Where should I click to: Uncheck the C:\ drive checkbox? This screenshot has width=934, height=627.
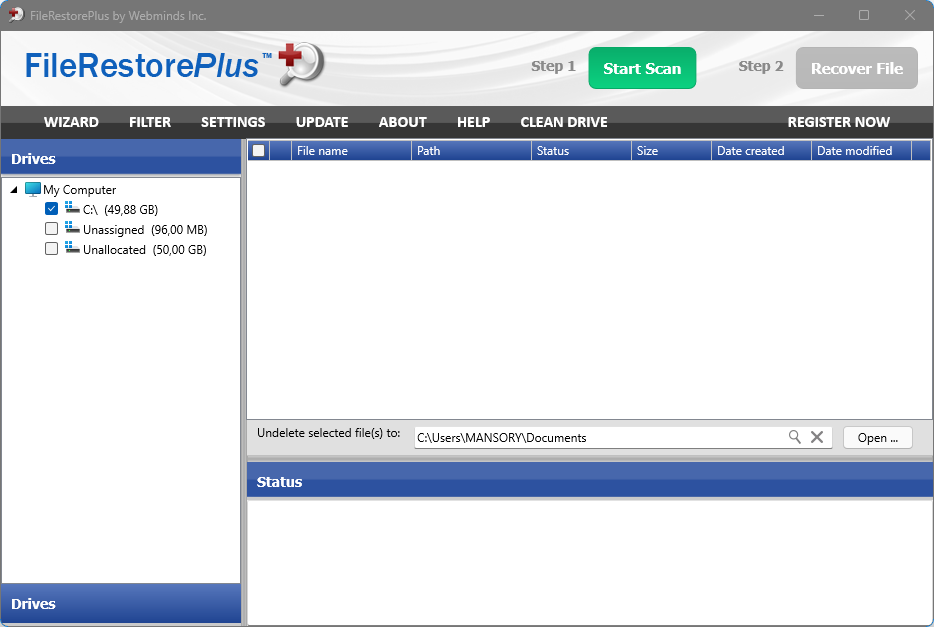pyautogui.click(x=51, y=209)
